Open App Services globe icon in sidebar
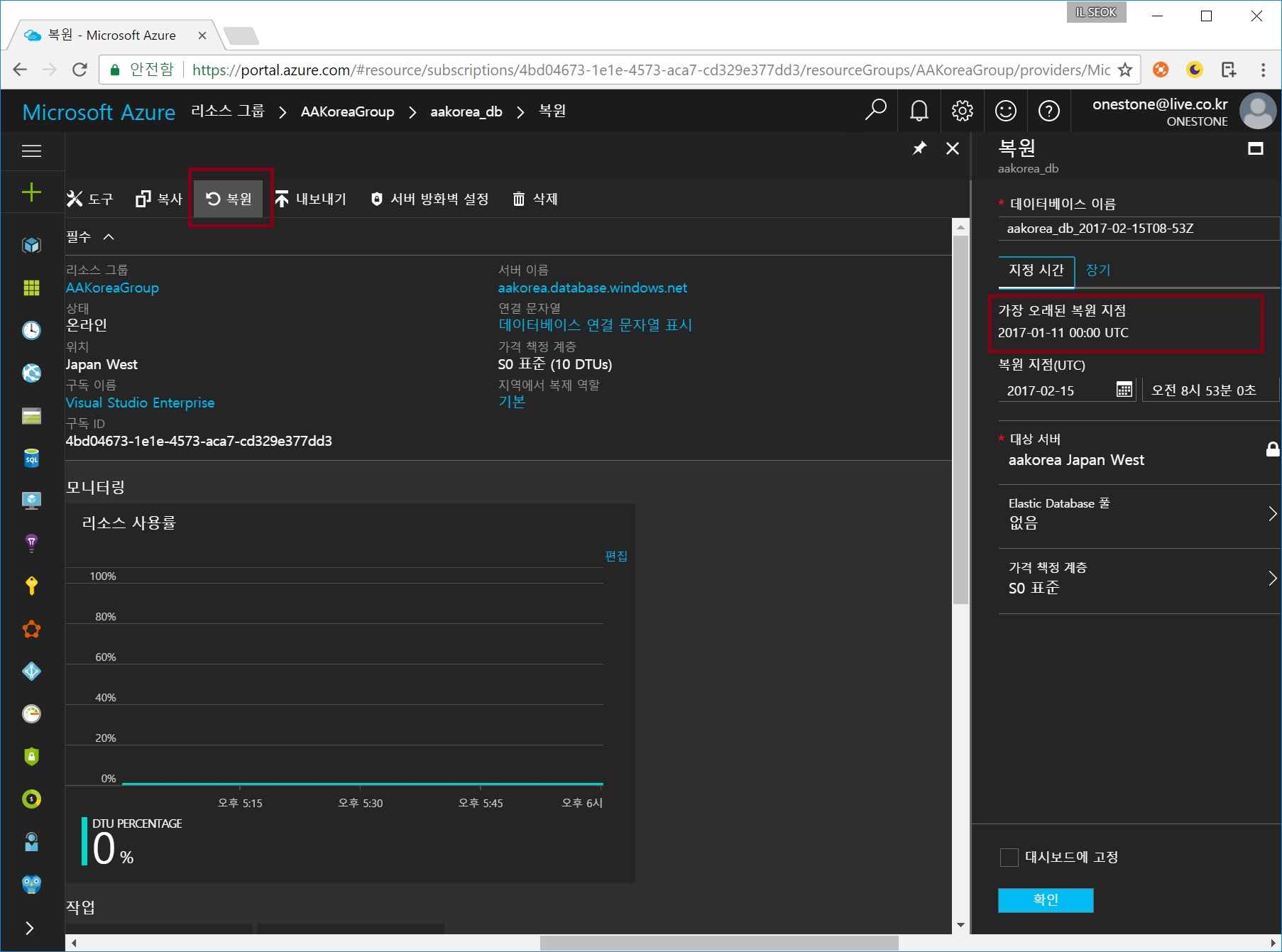 tap(31, 373)
